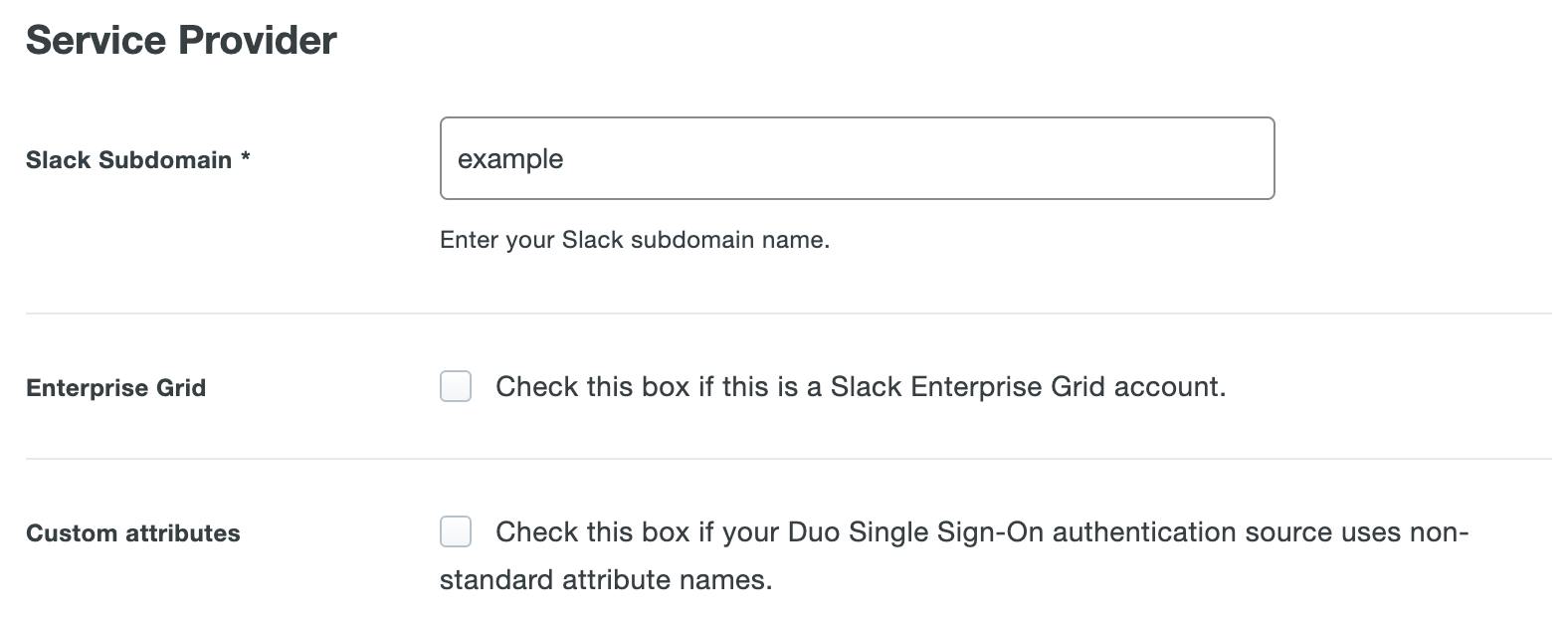Select the text 'example' in the subdomain box
This screenshot has width=1568, height=629.
tap(509, 157)
